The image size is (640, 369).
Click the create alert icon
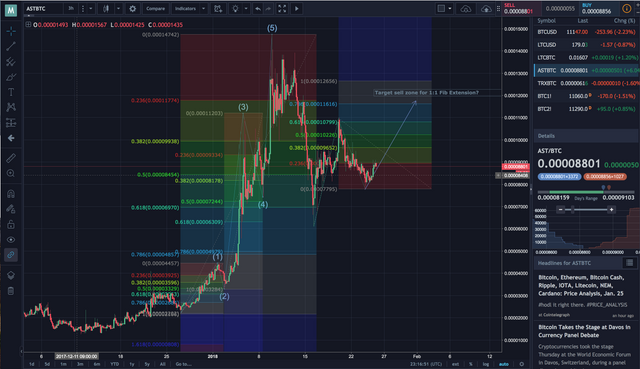click(x=218, y=9)
